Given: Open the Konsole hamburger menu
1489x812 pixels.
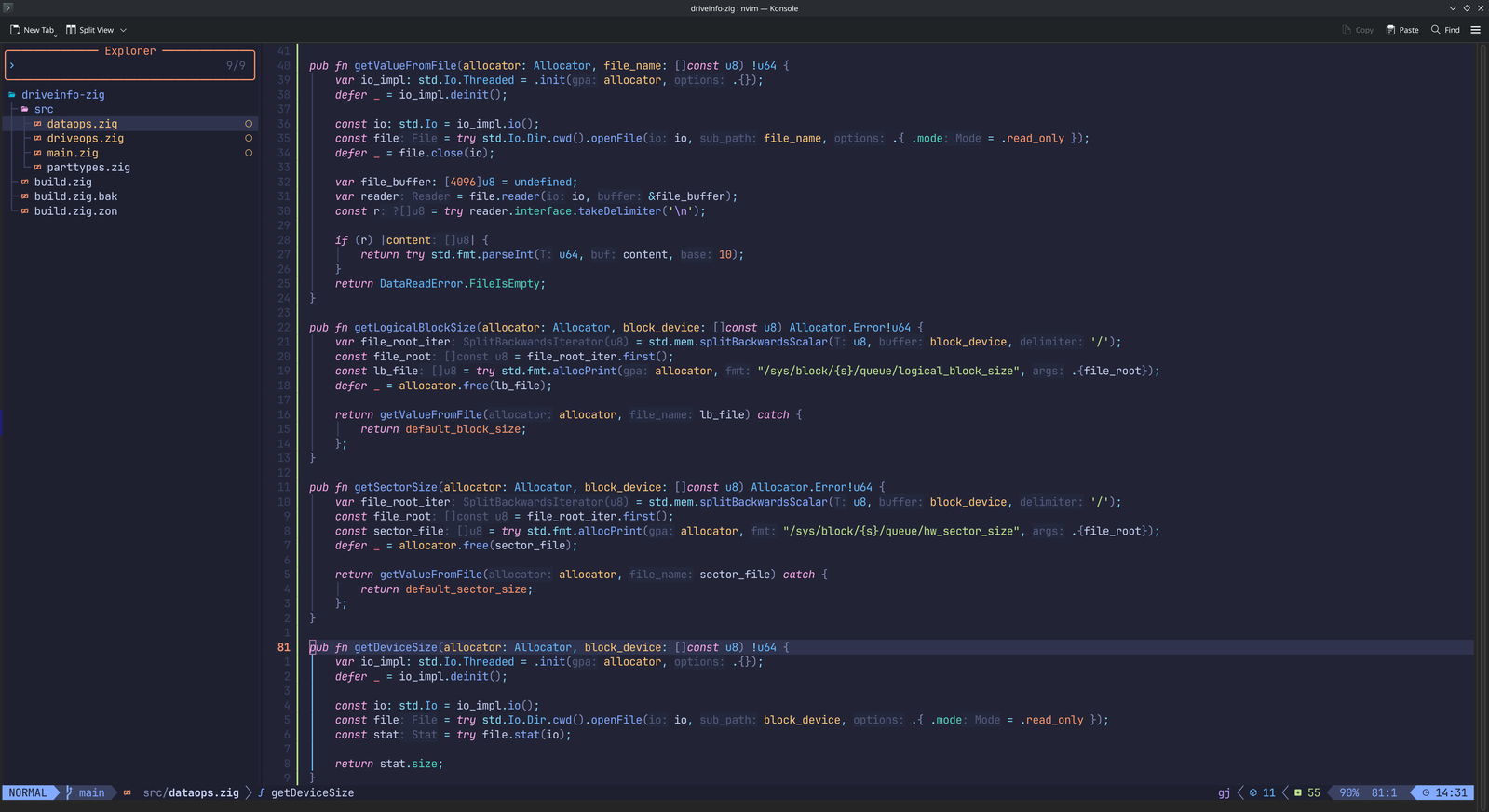Looking at the screenshot, I should click(1475, 30).
